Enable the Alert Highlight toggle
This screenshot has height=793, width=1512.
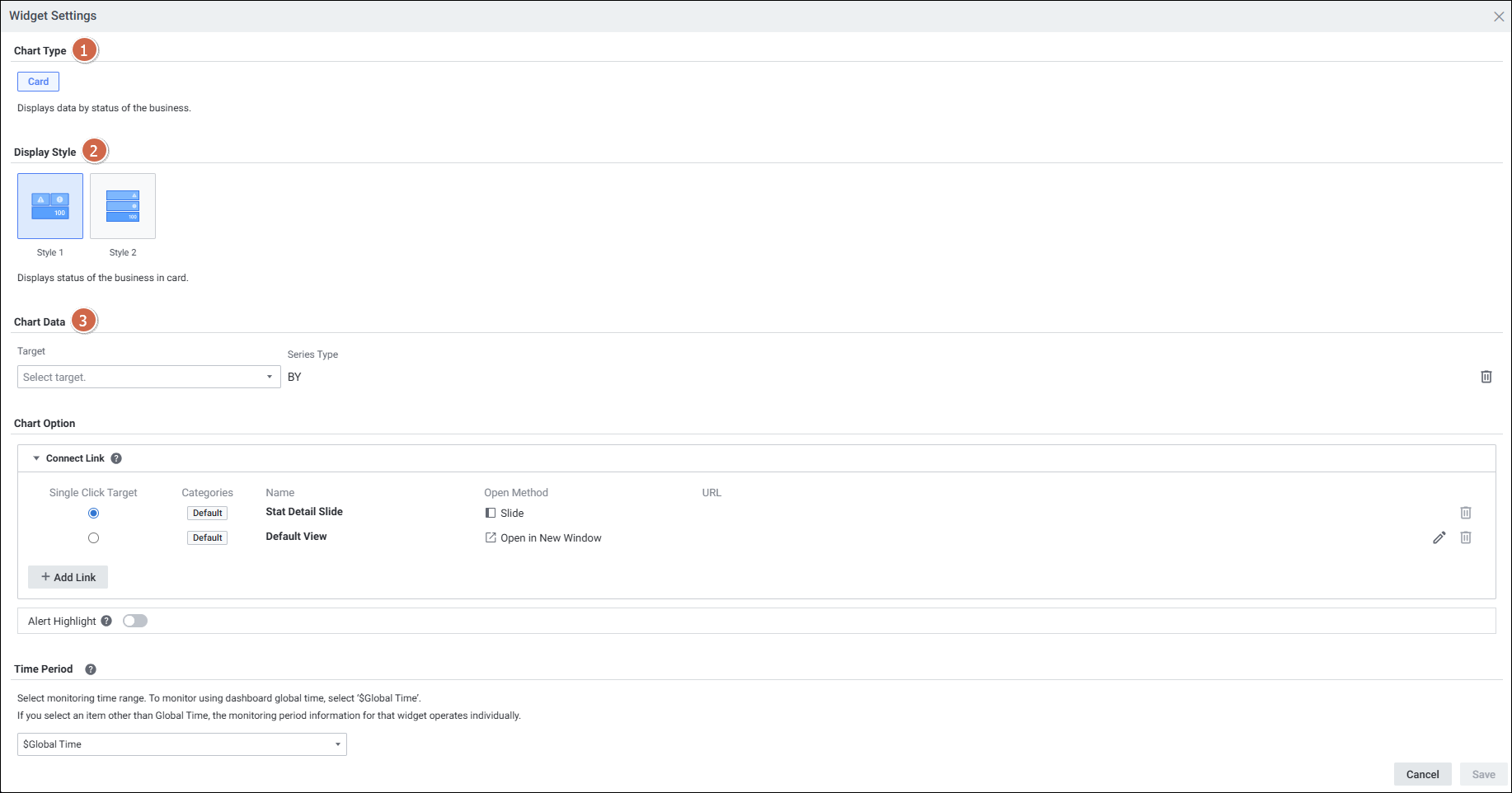click(x=135, y=621)
